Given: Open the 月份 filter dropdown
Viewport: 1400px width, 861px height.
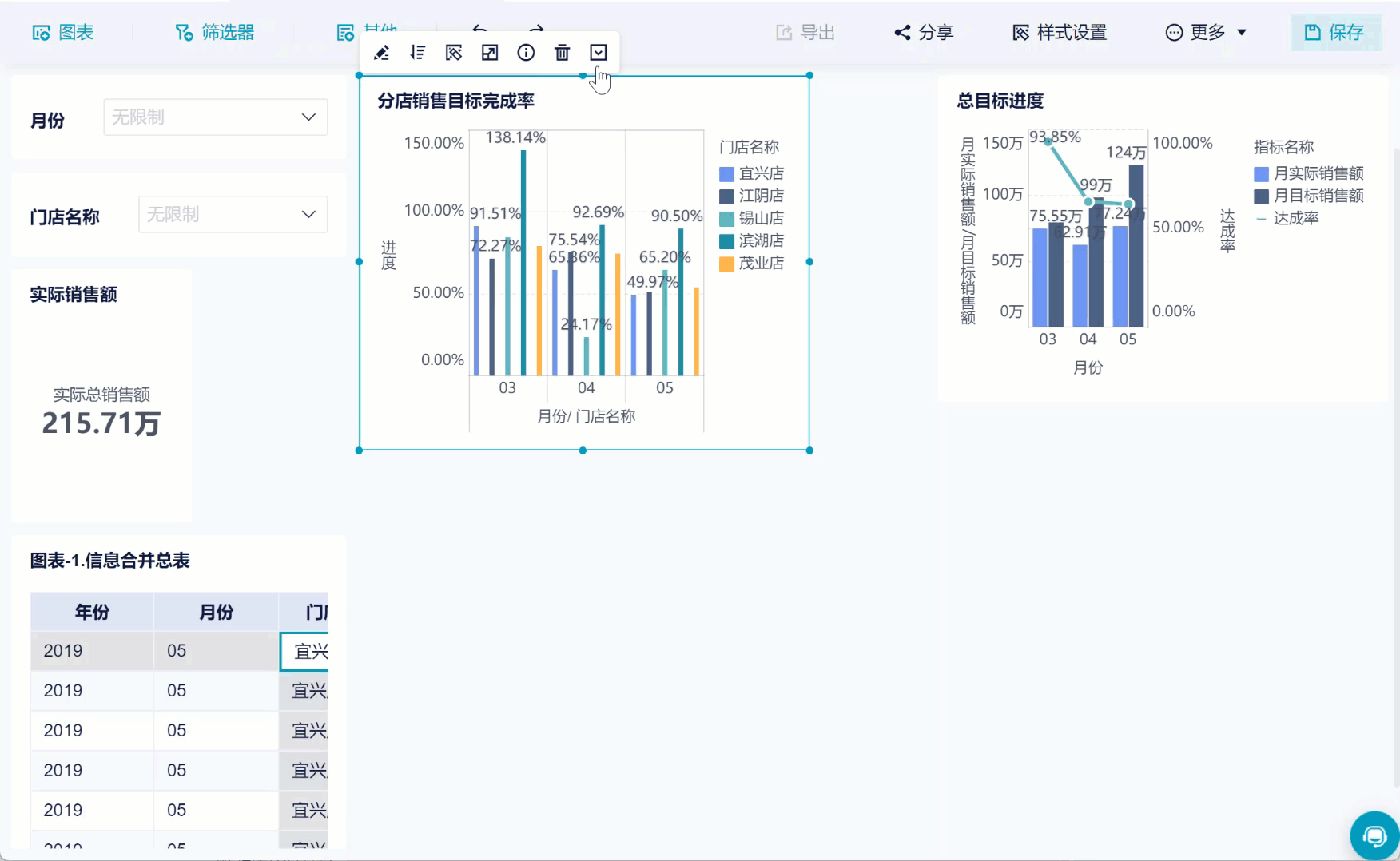Looking at the screenshot, I should (x=216, y=117).
